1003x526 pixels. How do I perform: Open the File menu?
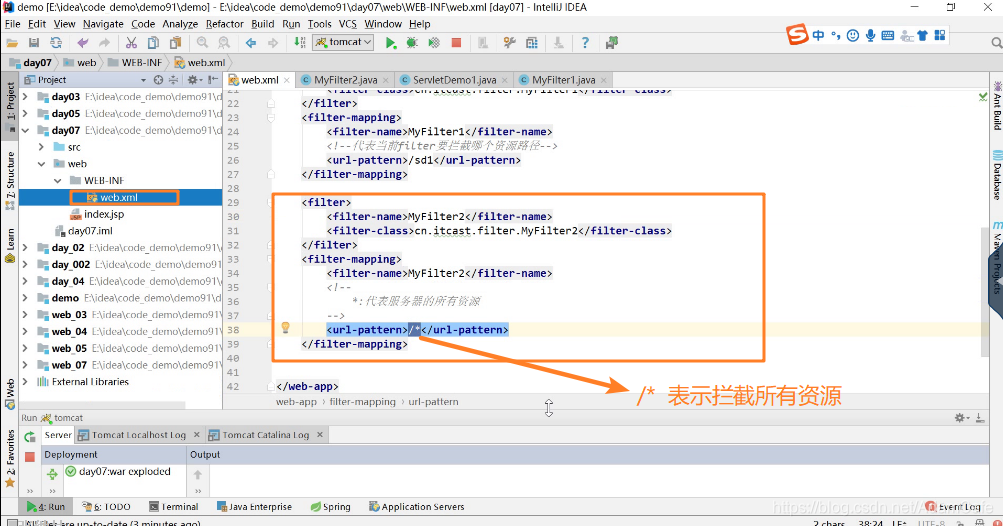(x=12, y=24)
